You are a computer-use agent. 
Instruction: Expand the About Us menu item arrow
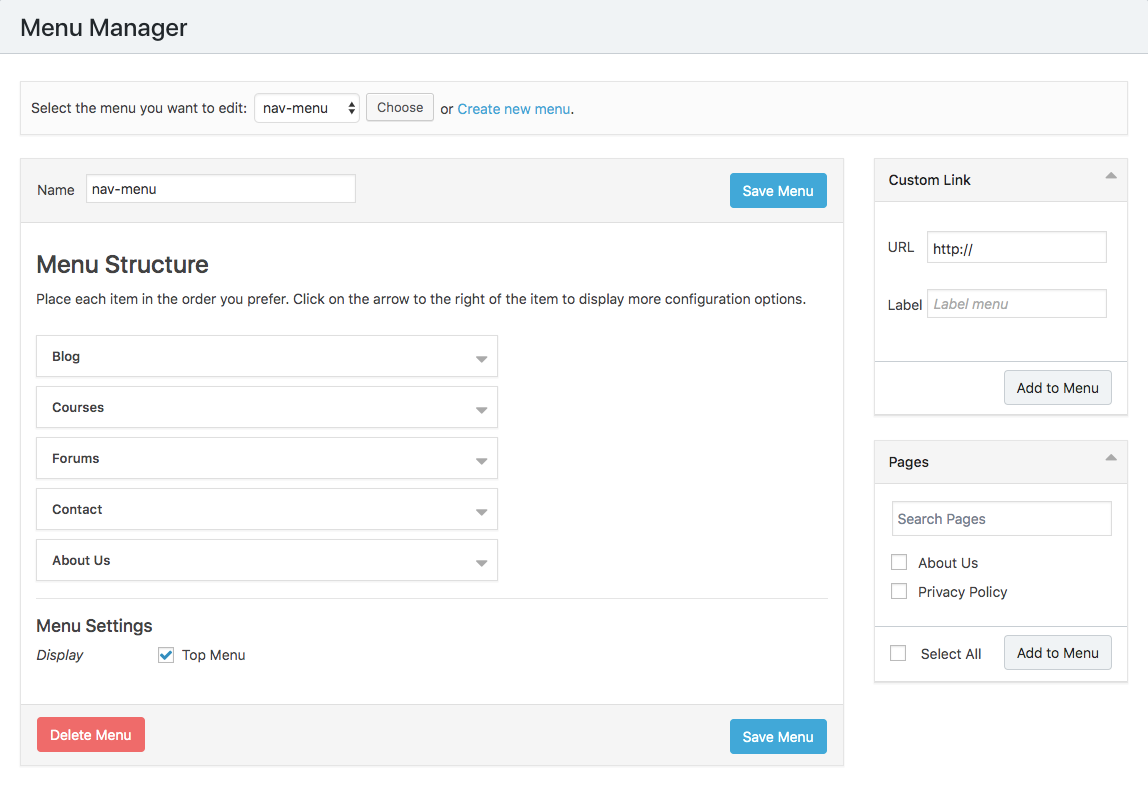click(481, 563)
